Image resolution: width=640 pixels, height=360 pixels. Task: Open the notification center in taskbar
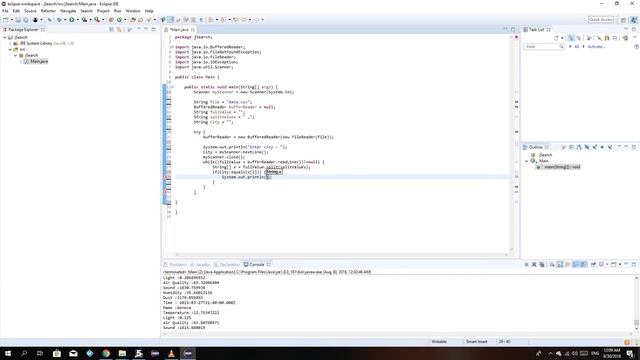pos(630,353)
